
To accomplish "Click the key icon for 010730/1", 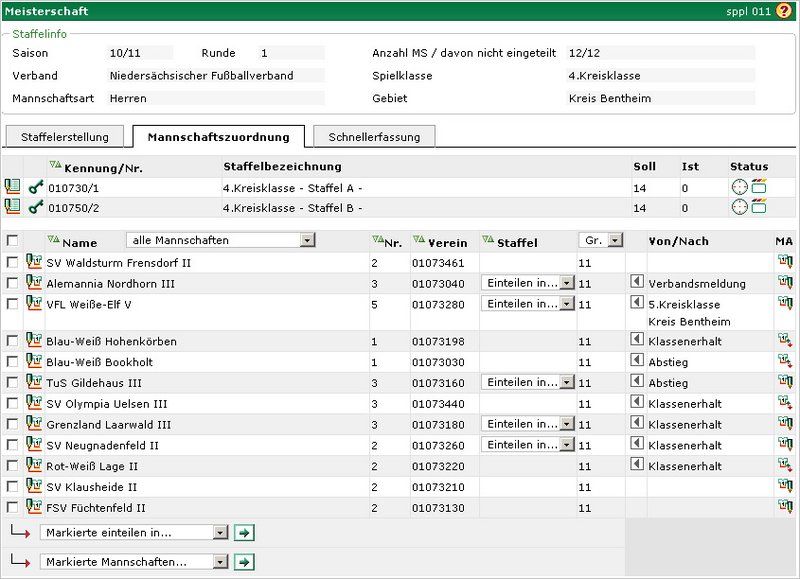I will (36, 187).
